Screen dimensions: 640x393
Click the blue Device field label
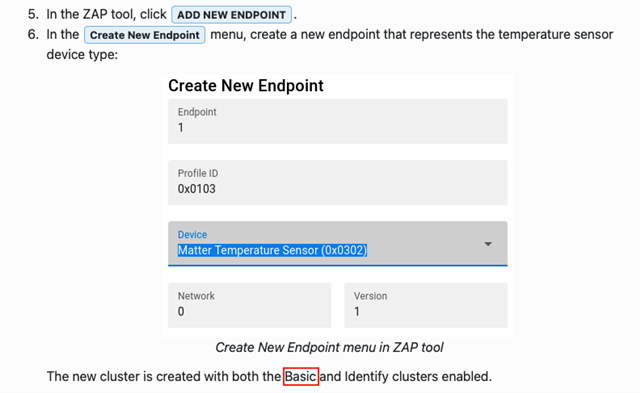point(192,235)
